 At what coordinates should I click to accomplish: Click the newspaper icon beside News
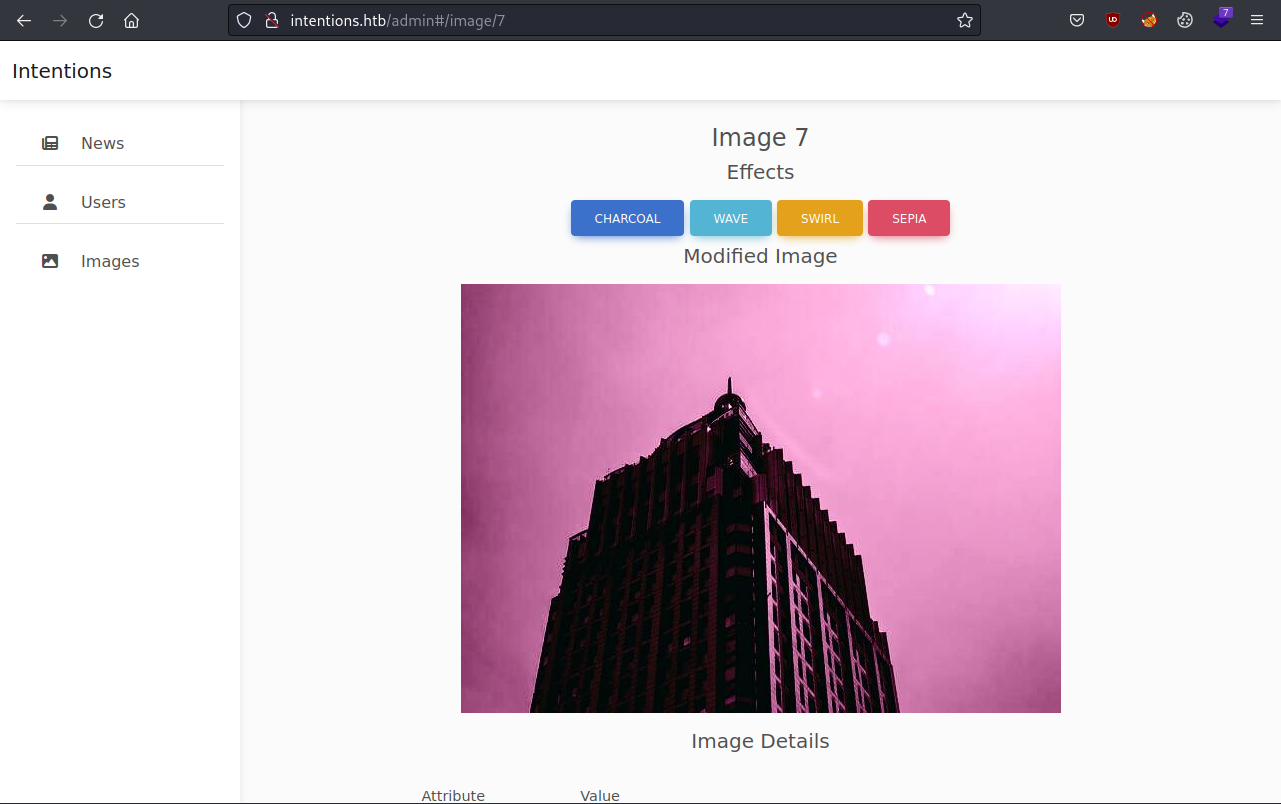[x=50, y=143]
